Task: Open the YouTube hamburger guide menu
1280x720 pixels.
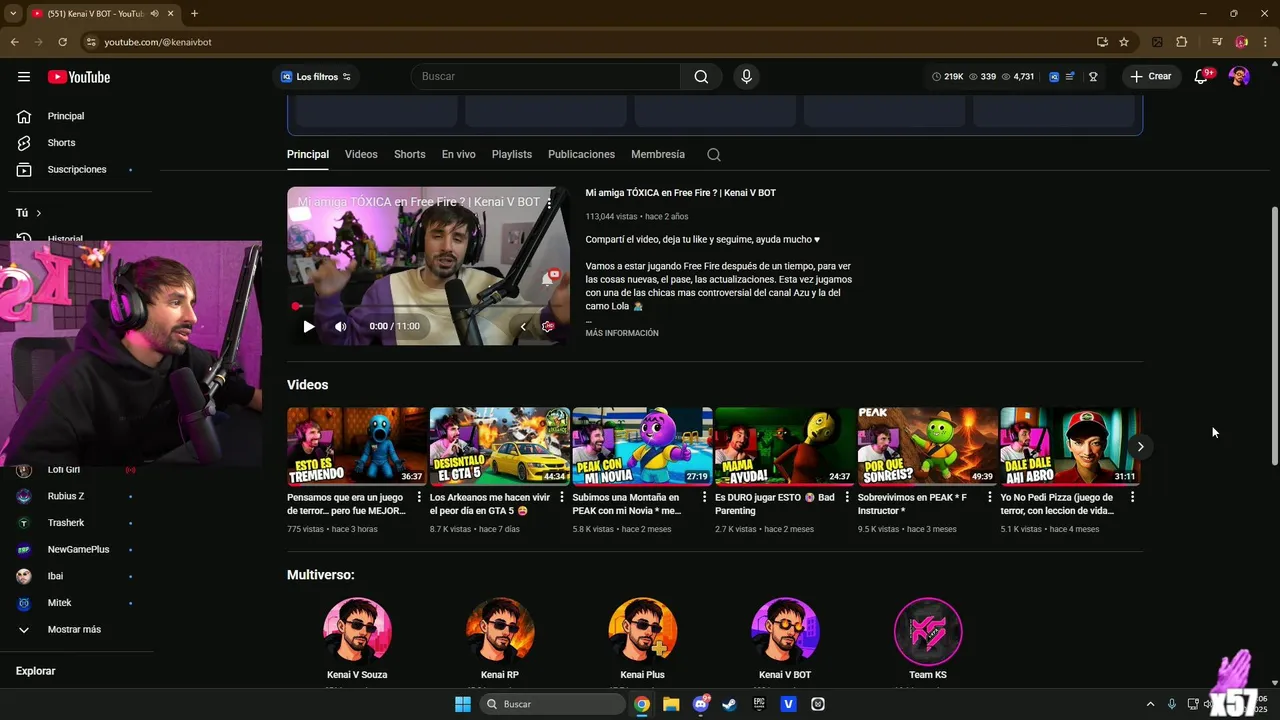Action: (x=24, y=77)
